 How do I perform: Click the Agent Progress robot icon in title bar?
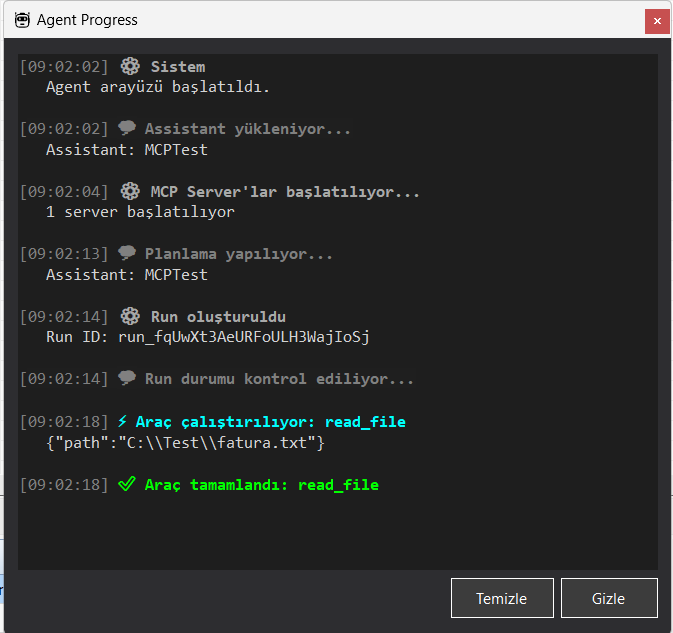(22, 20)
